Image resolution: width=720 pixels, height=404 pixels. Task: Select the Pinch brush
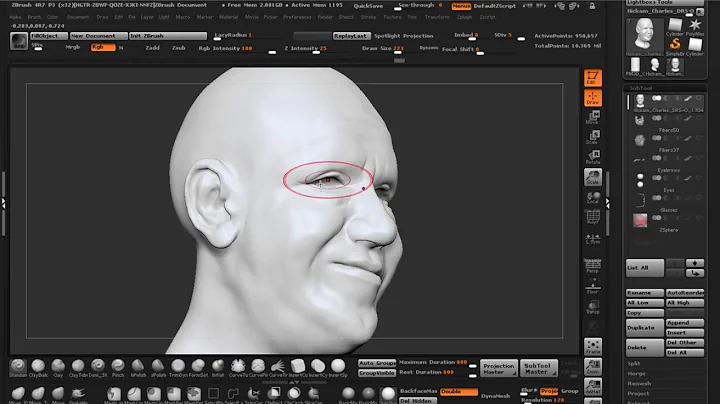pos(118,368)
